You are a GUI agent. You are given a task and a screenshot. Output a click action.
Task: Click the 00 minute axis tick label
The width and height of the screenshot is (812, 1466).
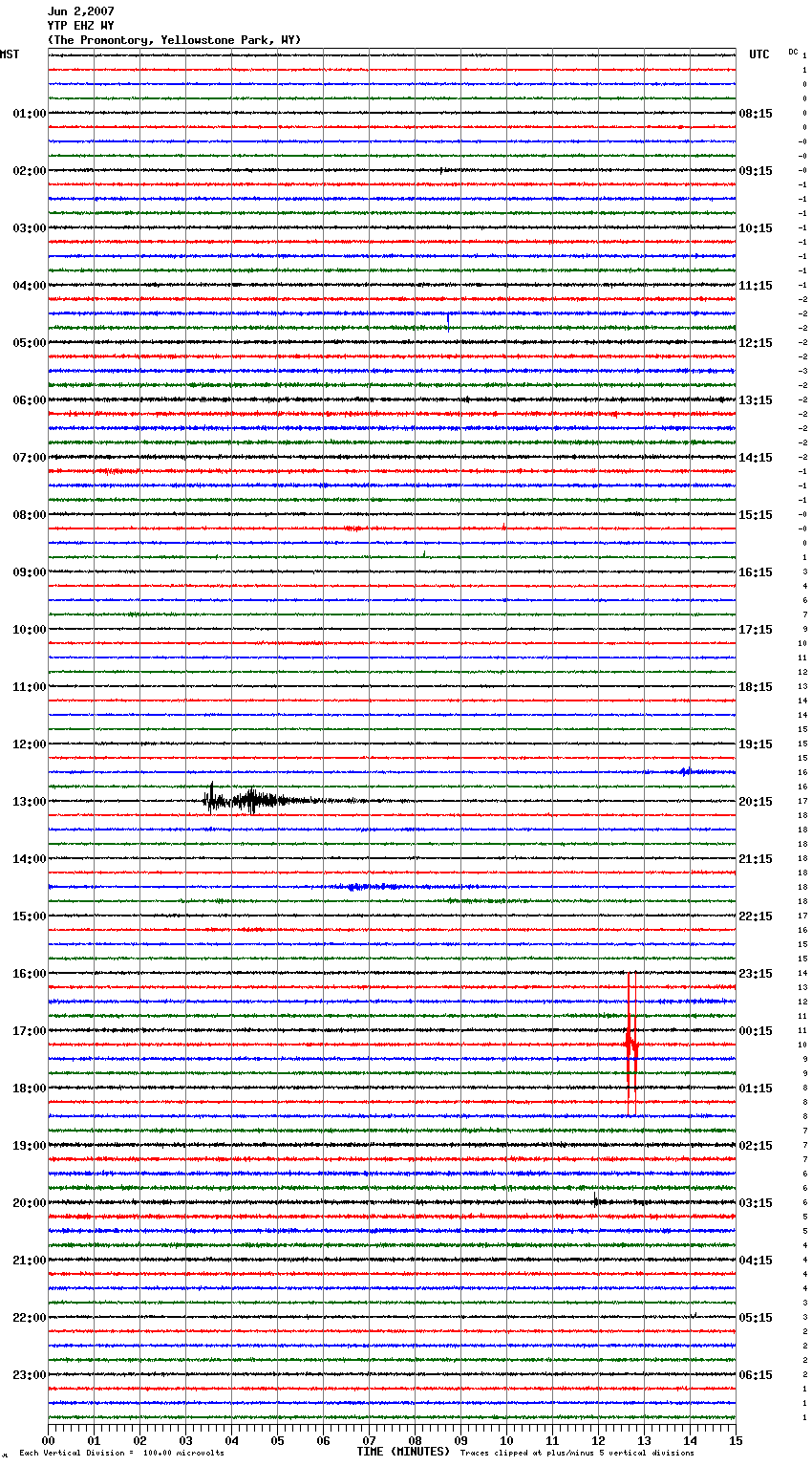48,1440
